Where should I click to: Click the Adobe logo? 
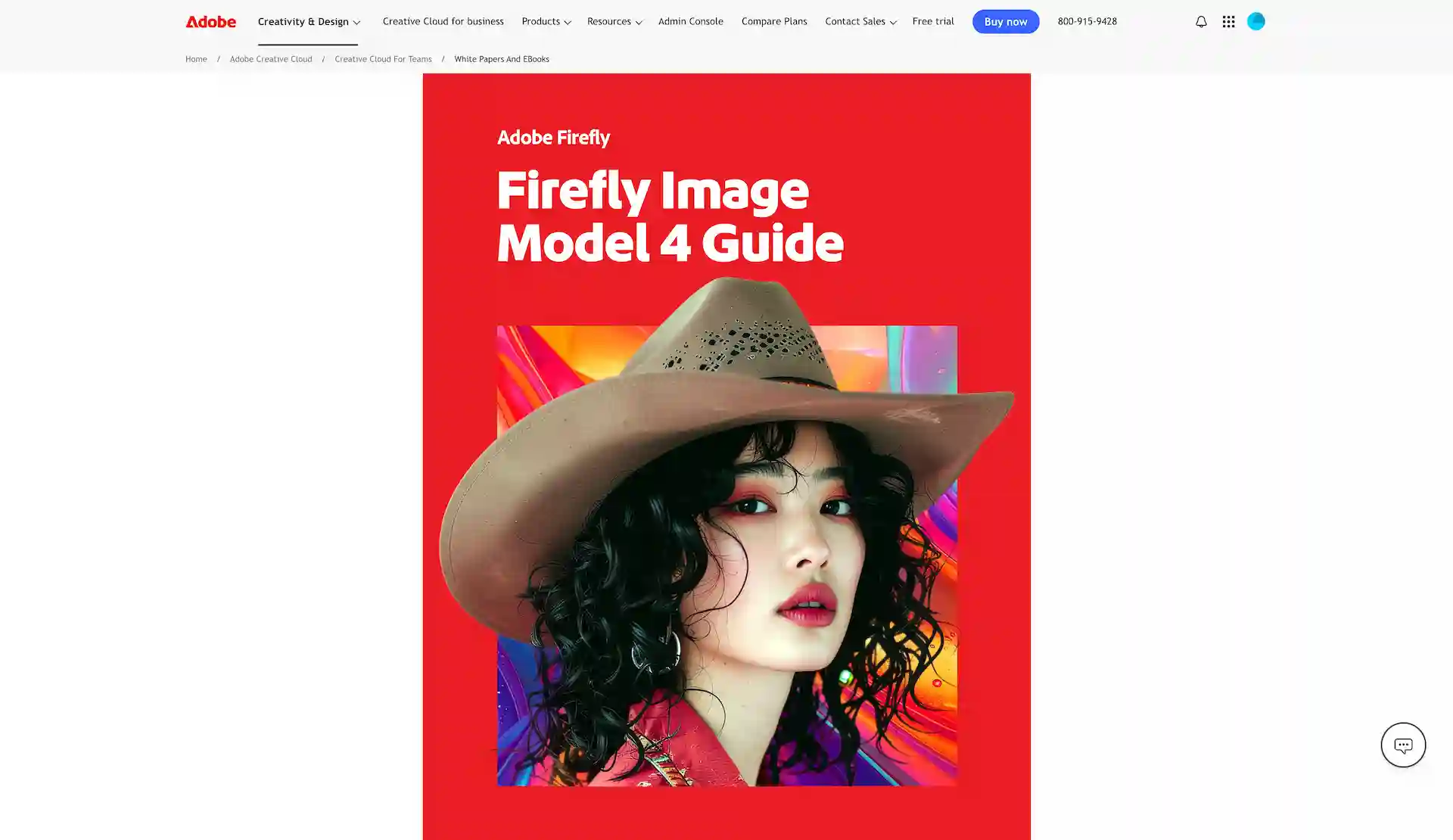(x=210, y=21)
